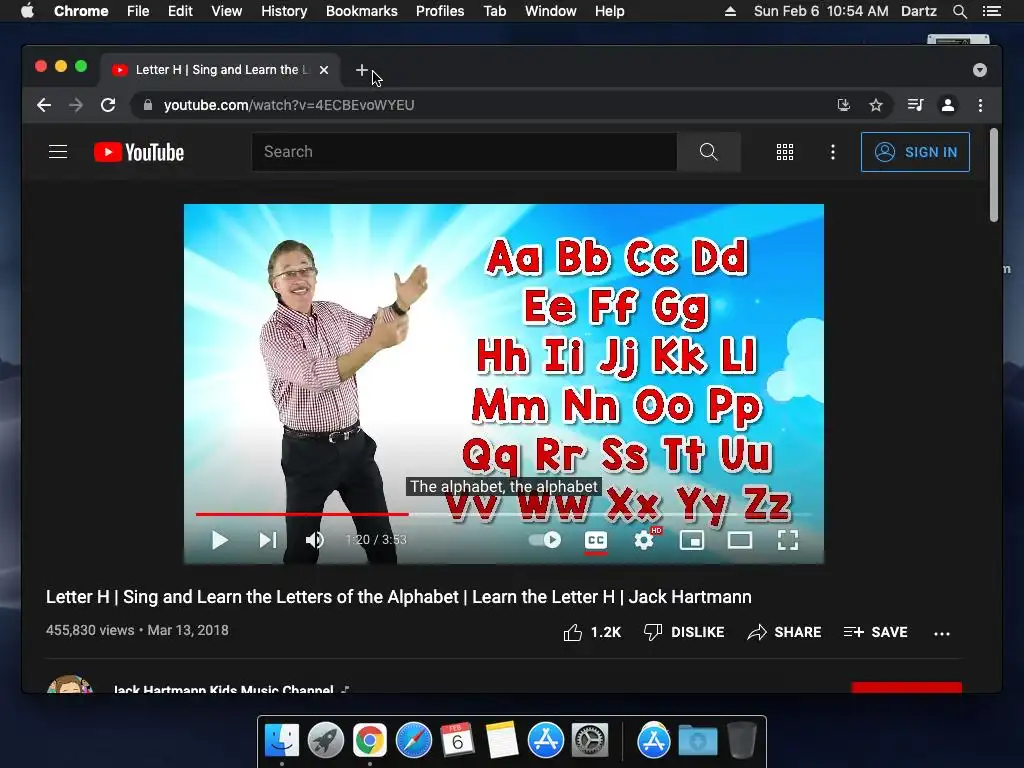Open Chrome media controls icon
This screenshot has height=768, width=1024.
click(916, 105)
